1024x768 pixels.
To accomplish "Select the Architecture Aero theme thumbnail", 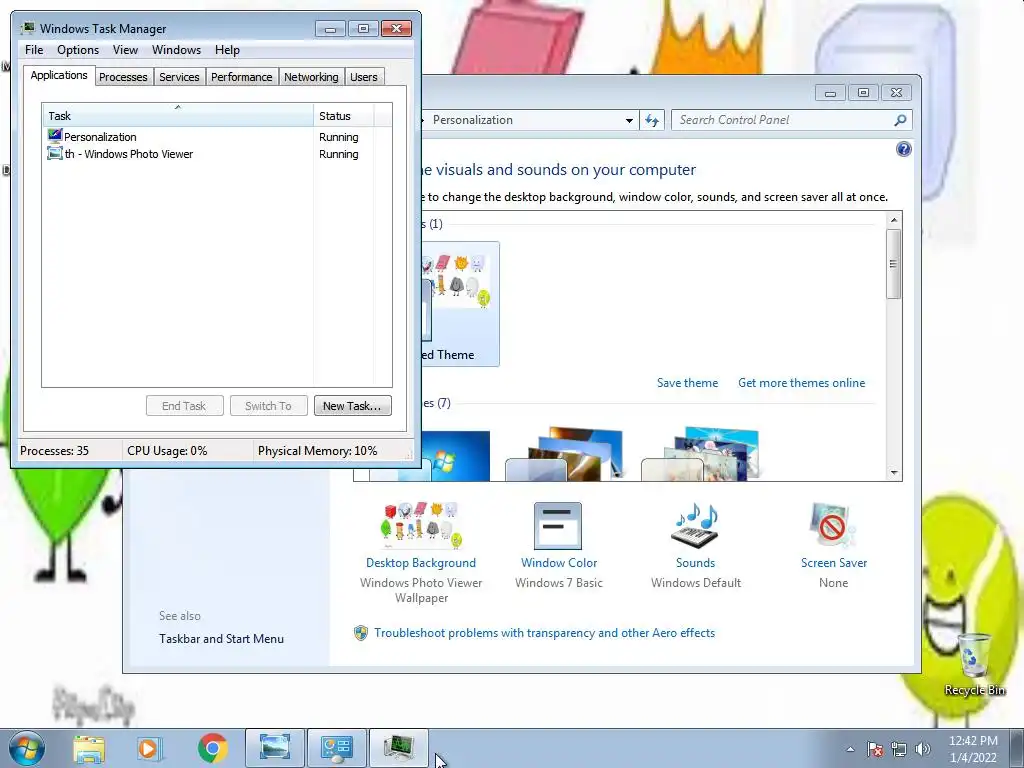I will [x=564, y=454].
